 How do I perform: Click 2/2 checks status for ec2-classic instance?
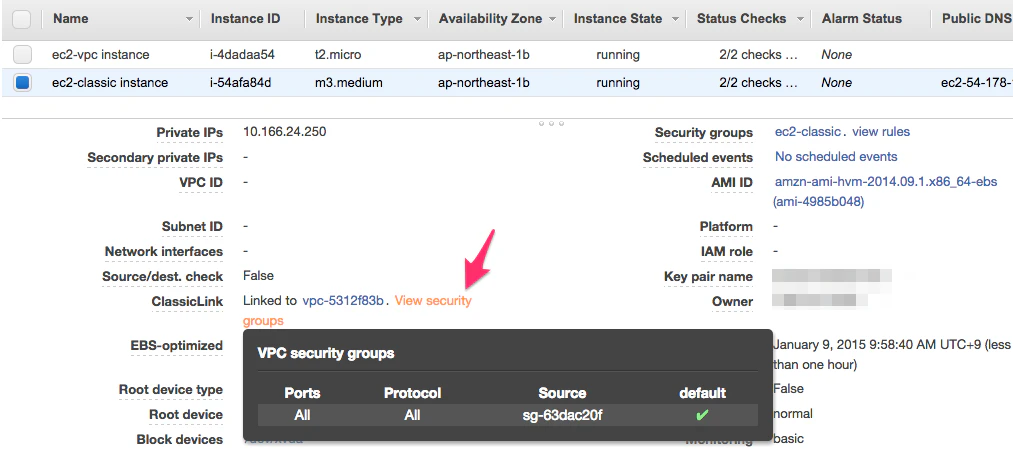[758, 83]
